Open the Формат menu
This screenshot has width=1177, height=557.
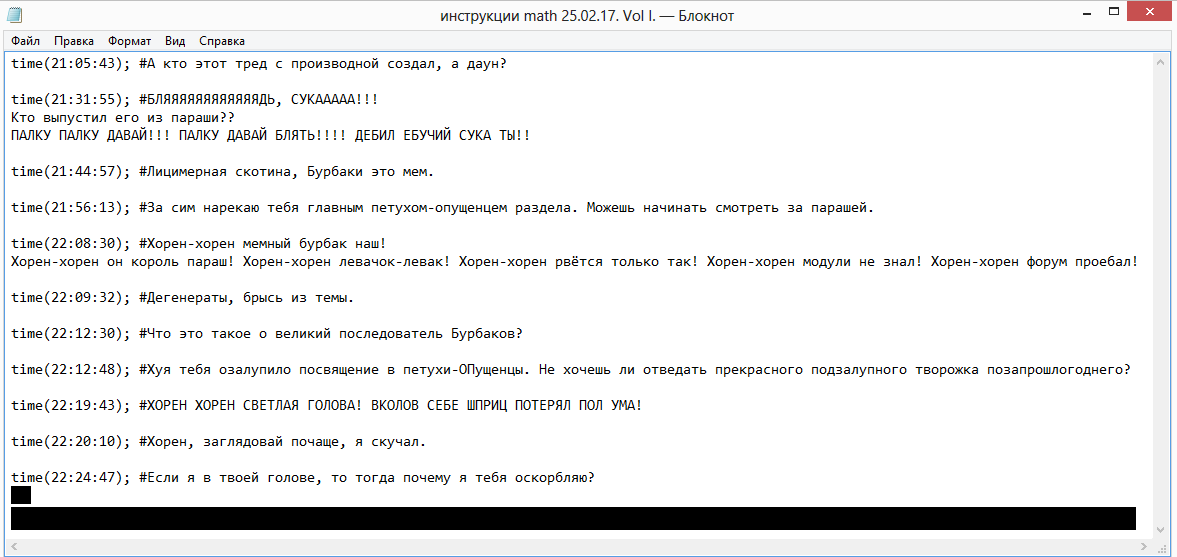(x=129, y=41)
